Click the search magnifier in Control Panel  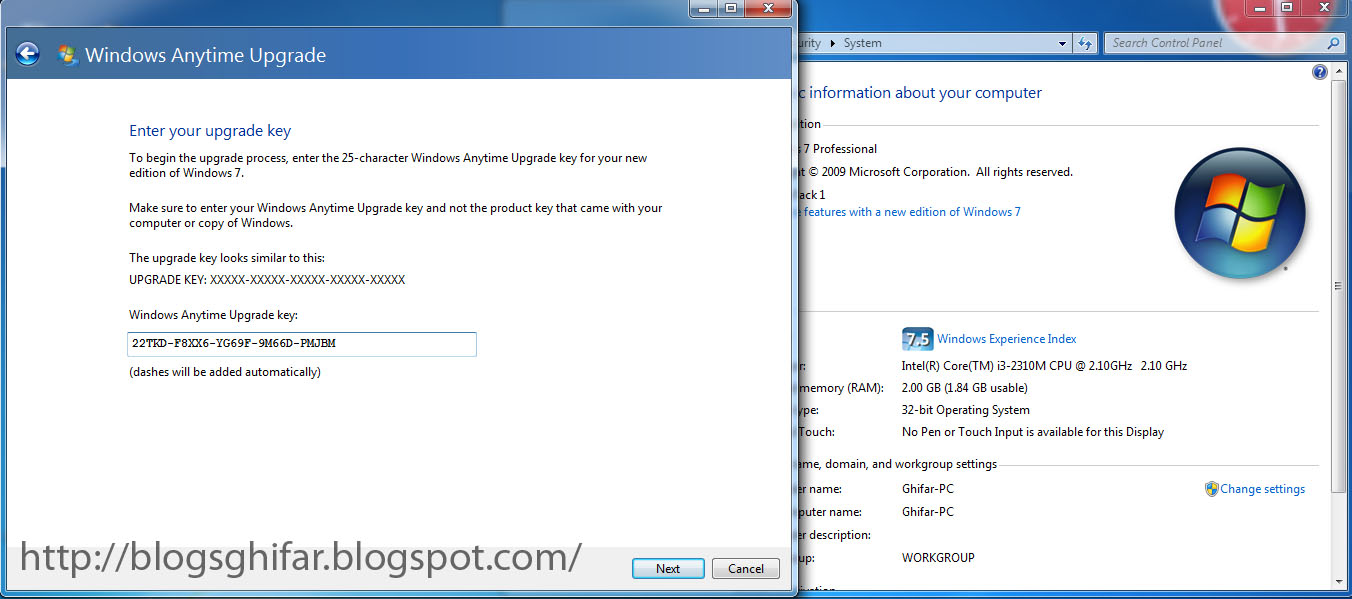coord(1333,43)
